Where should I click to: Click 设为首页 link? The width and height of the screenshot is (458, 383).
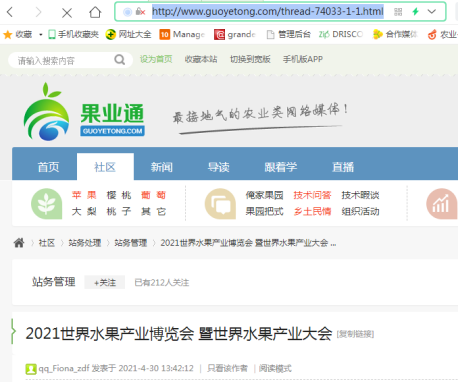156,59
